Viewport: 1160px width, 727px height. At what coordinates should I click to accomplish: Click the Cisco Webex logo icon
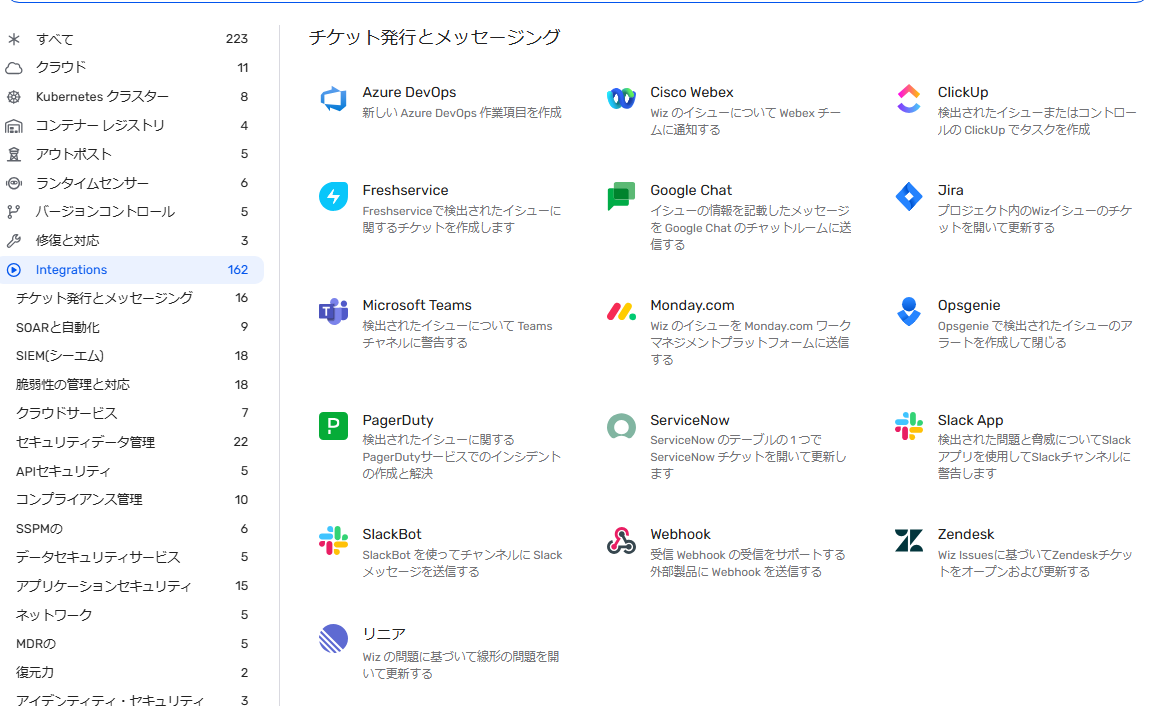tap(621, 99)
